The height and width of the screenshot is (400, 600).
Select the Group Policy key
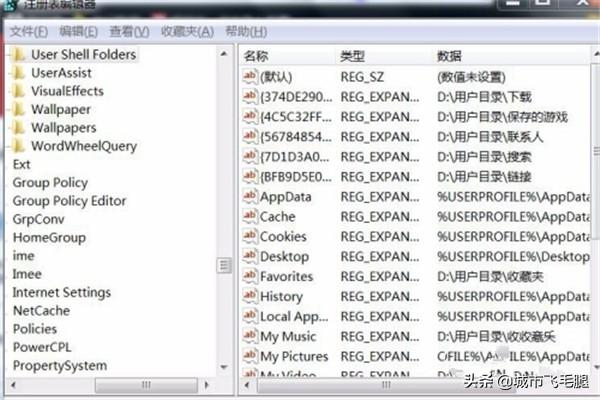click(50, 183)
